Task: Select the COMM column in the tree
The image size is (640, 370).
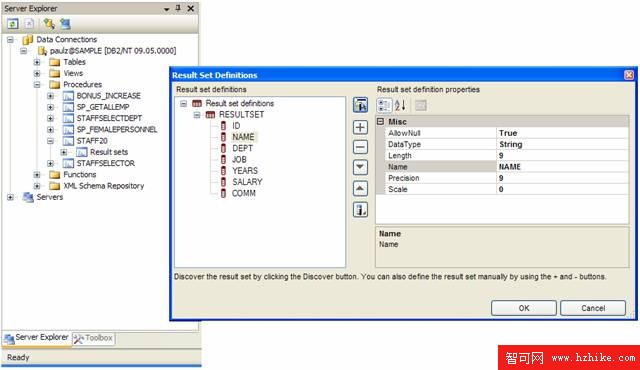Action: tap(244, 193)
